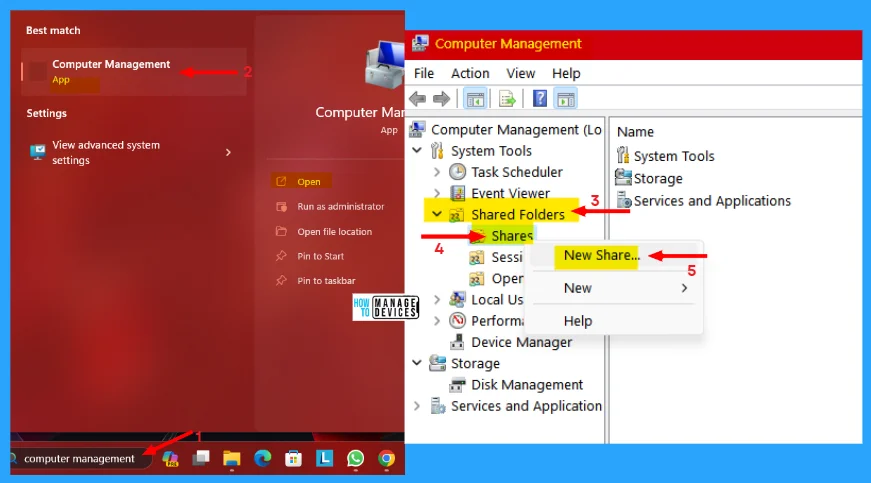The height and width of the screenshot is (483, 871).
Task: Expand the Local Users node
Action: pos(437,300)
